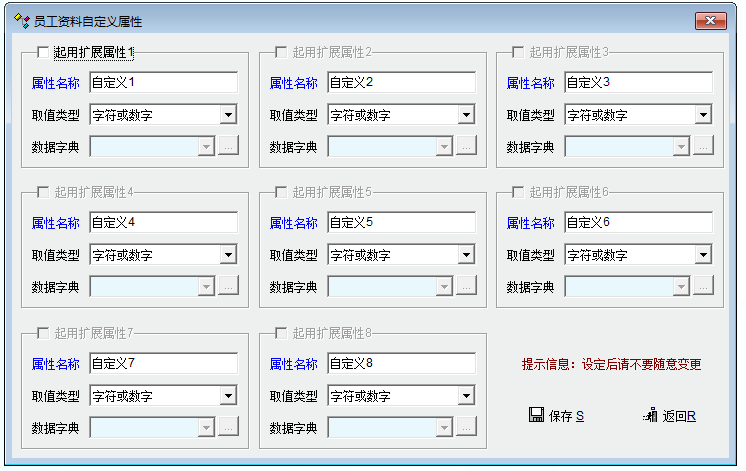Open the 取值类型 dropdown for attribute 5
The image size is (746, 471).
click(466, 255)
